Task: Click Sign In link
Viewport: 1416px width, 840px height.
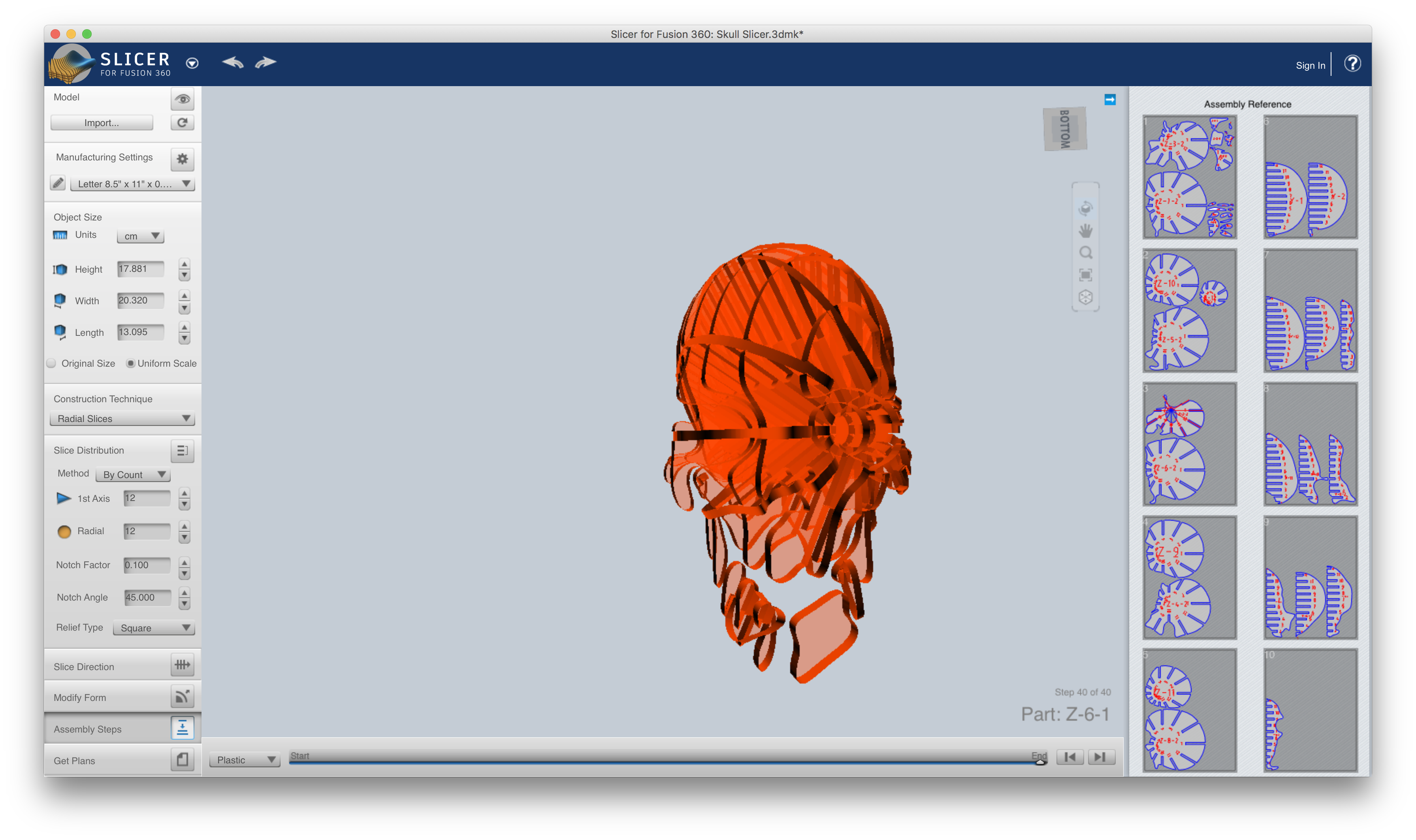Action: pos(1310,66)
